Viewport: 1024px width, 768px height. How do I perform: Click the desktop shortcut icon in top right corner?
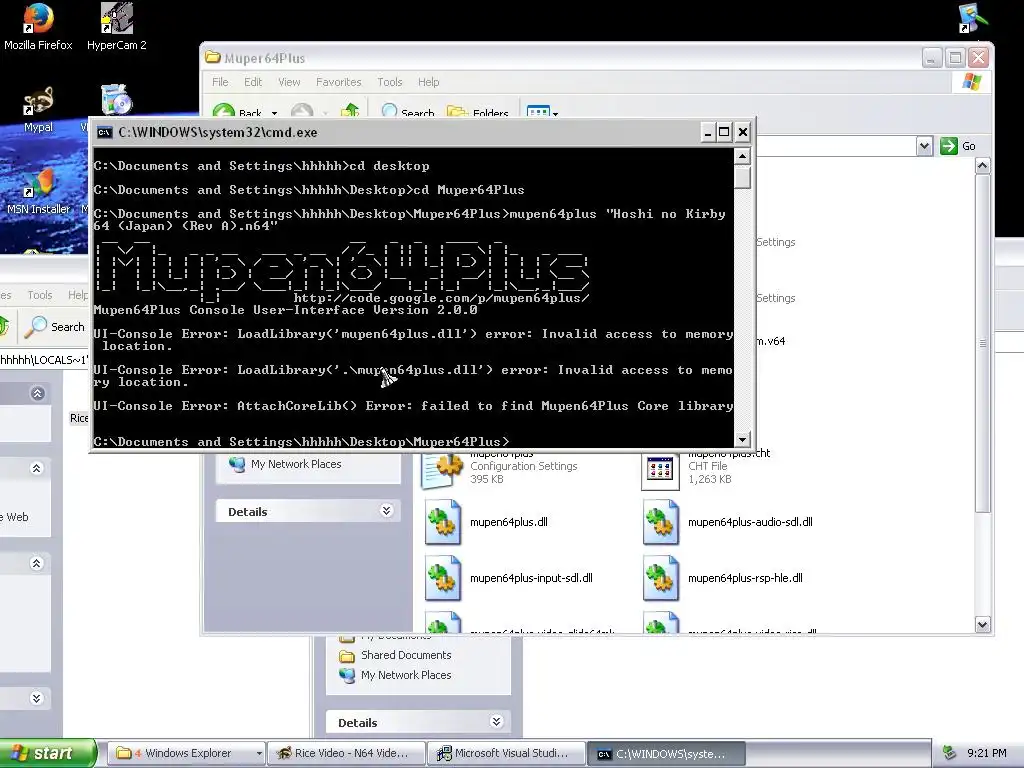coord(973,18)
